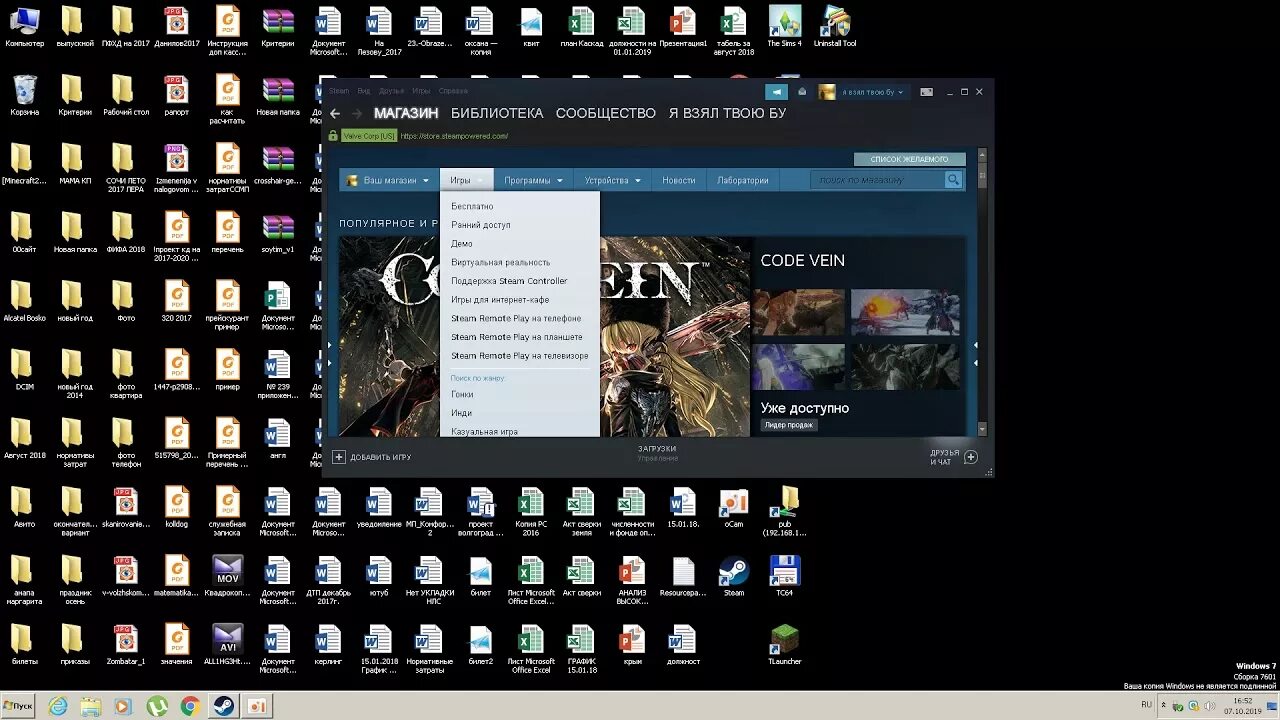Open ЗАГРУЗКИ downloads manager link

[657, 449]
